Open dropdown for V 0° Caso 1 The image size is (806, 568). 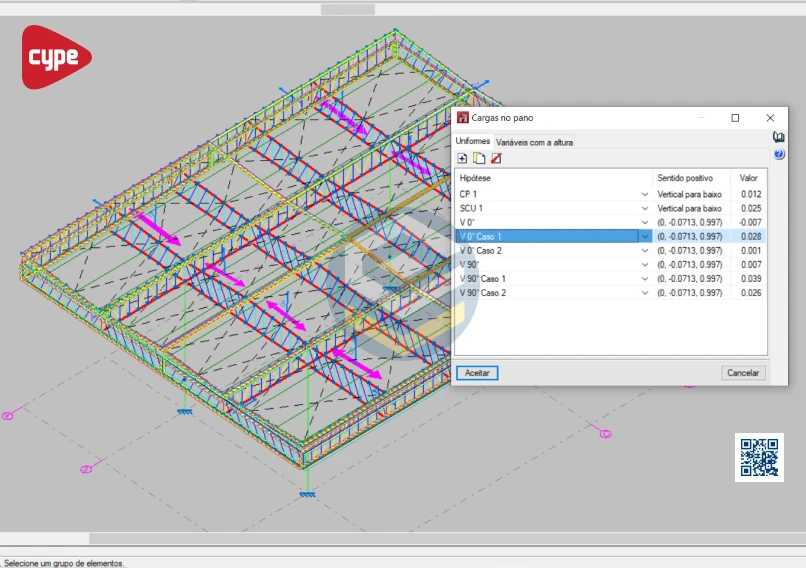[x=645, y=237]
